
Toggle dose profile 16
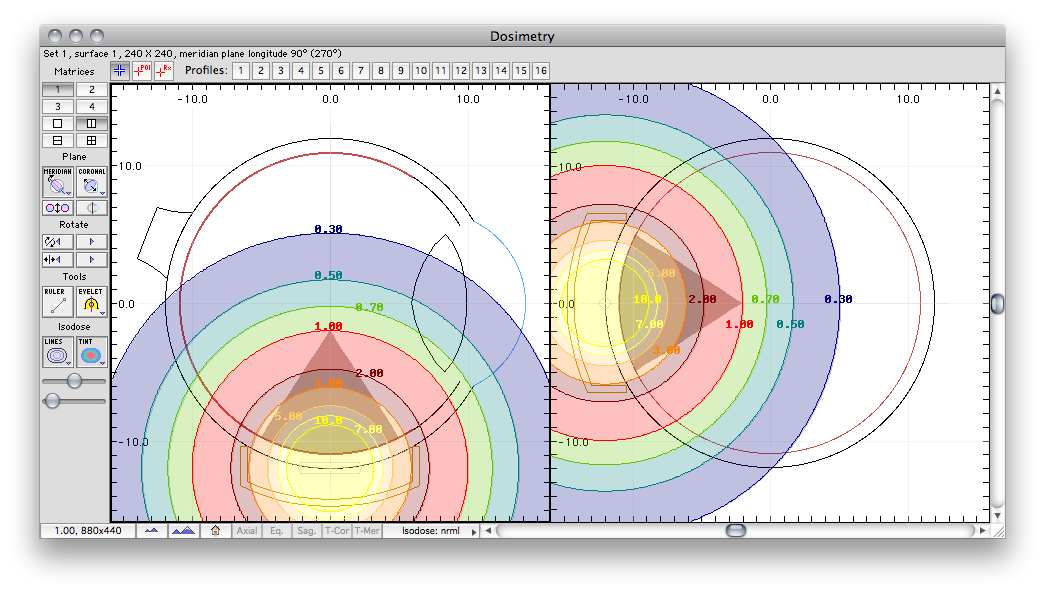point(541,71)
